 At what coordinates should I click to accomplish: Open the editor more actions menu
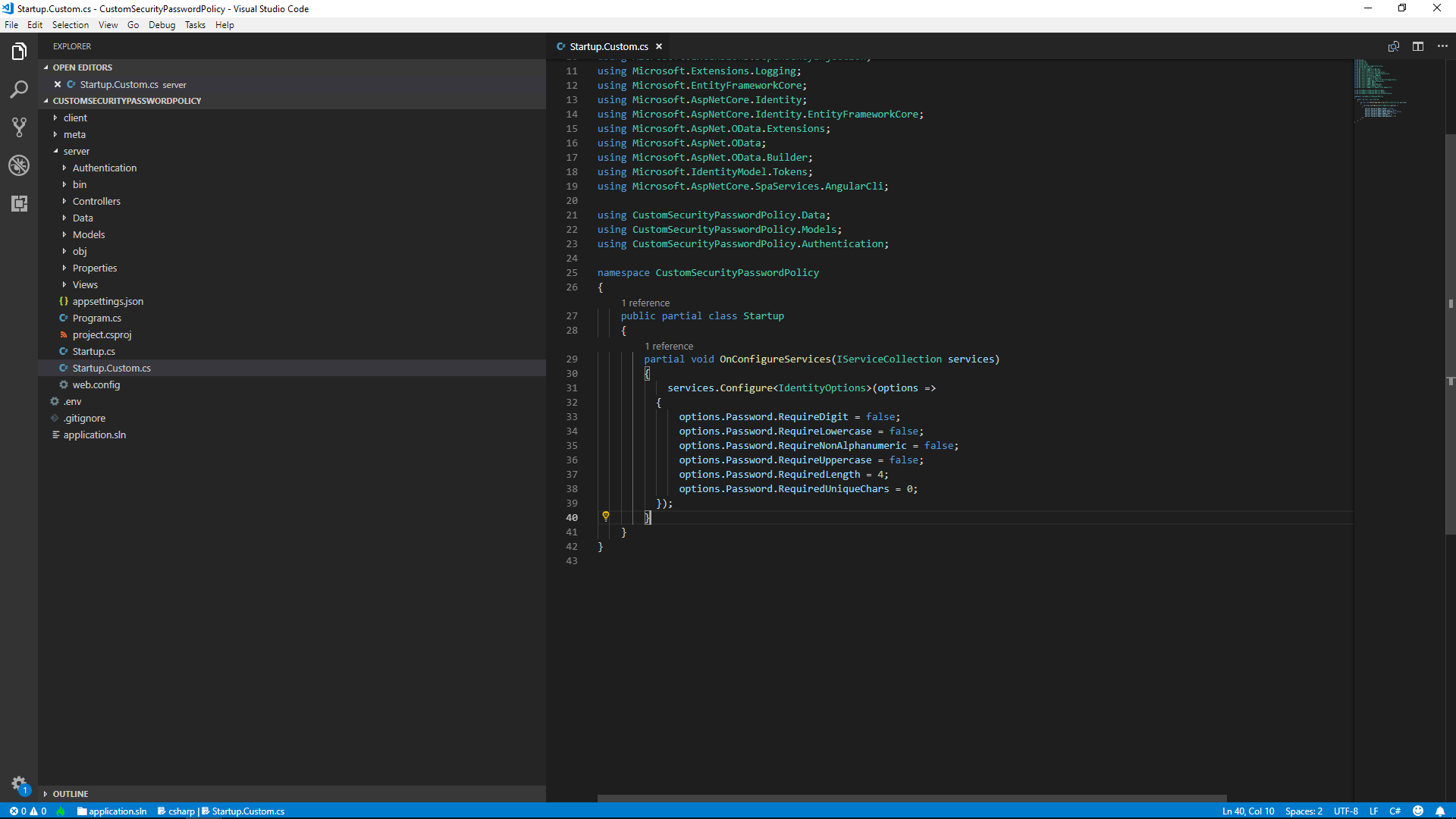pyautogui.click(x=1442, y=46)
